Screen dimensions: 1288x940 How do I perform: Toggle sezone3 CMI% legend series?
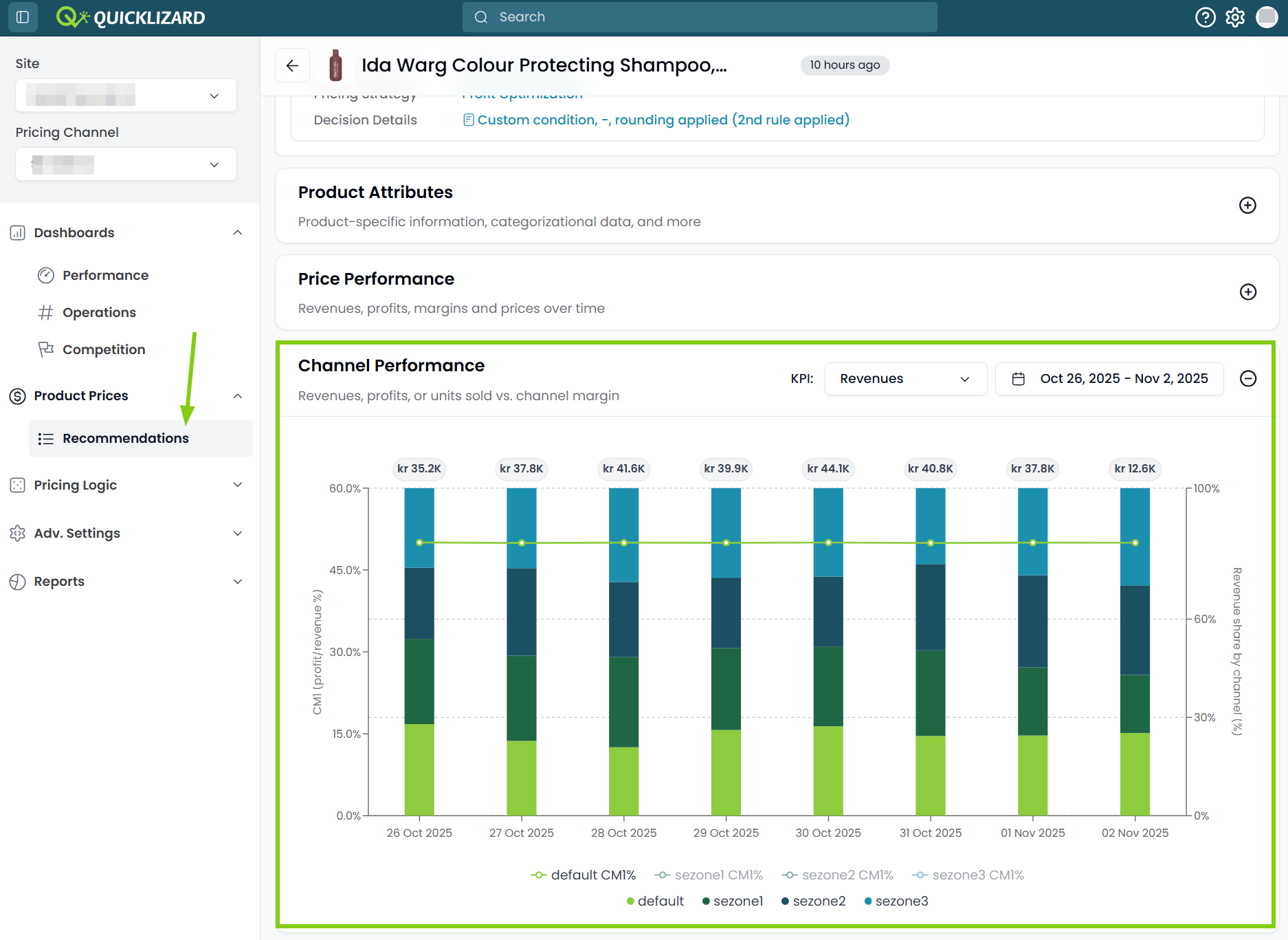pos(968,875)
